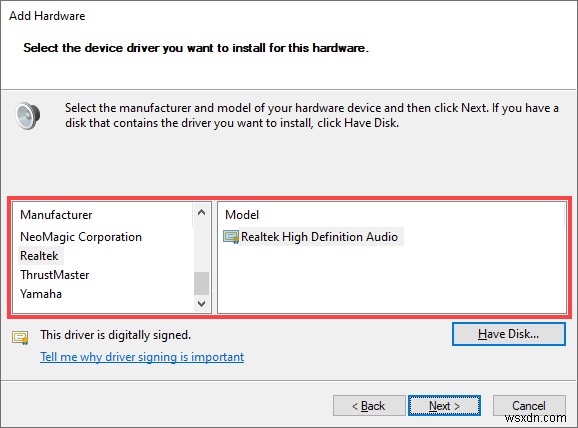Select ThrustMaster manufacturer entry
The image size is (578, 428).
(55, 275)
